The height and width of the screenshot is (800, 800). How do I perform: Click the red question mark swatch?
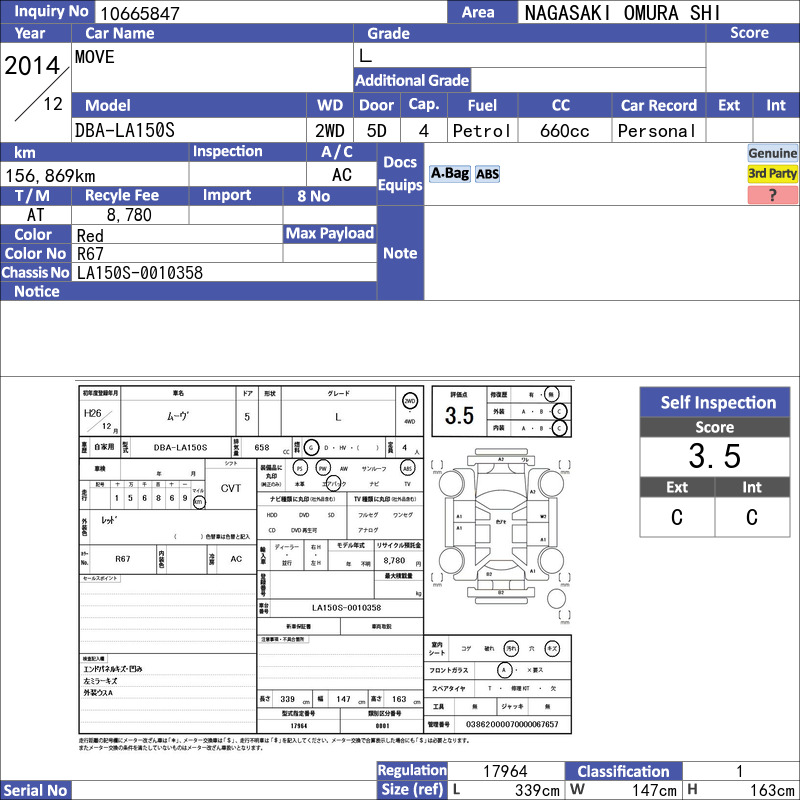pyautogui.click(x=772, y=194)
